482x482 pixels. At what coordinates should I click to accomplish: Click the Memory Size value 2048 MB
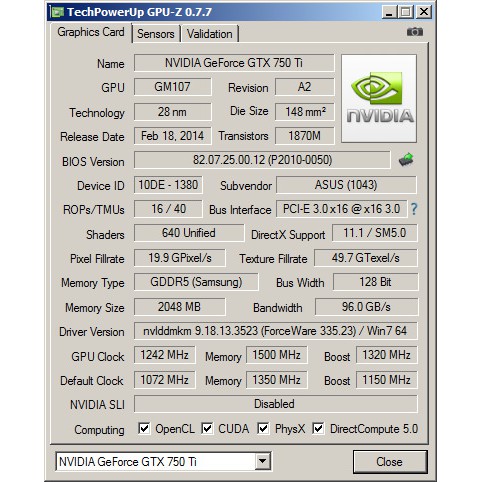pos(180,307)
